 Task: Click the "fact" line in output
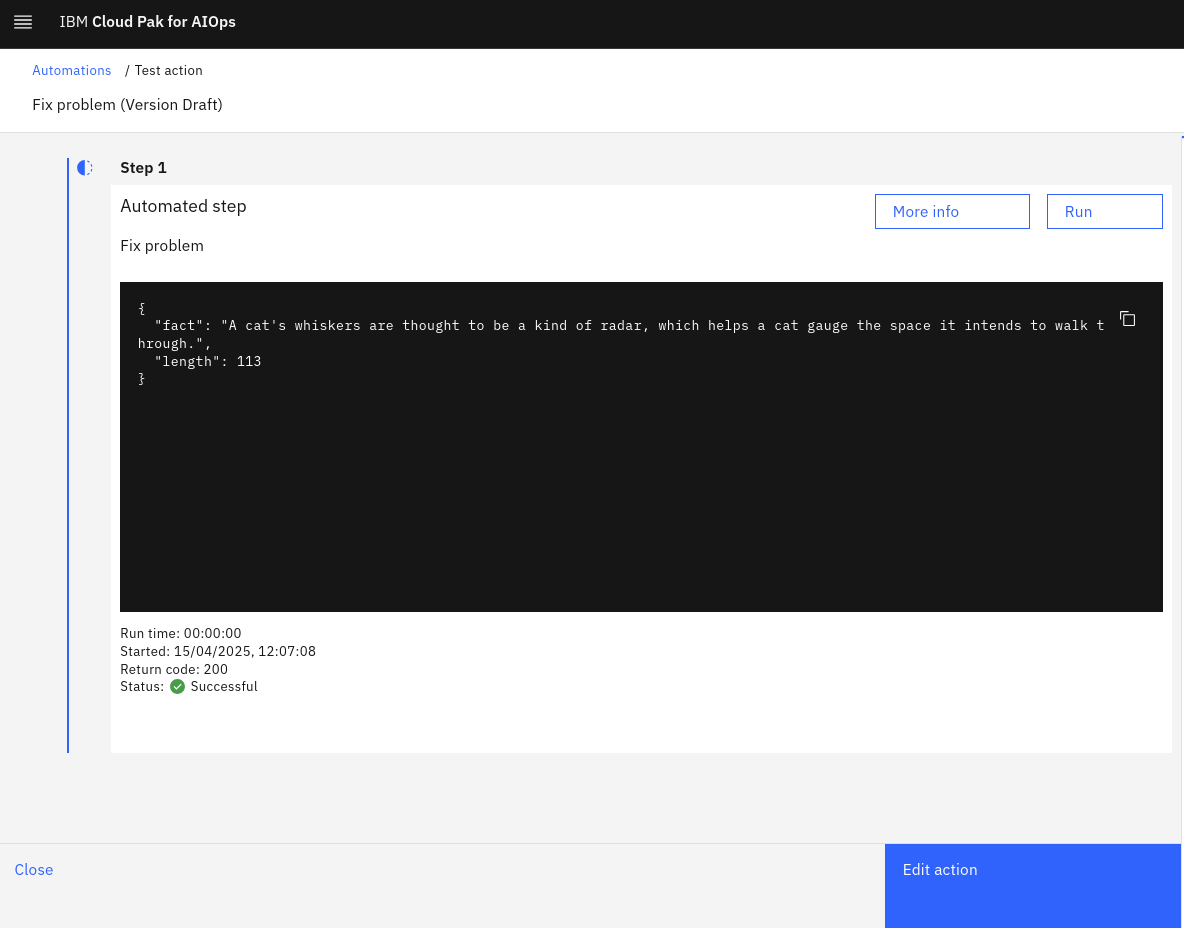pos(621,335)
